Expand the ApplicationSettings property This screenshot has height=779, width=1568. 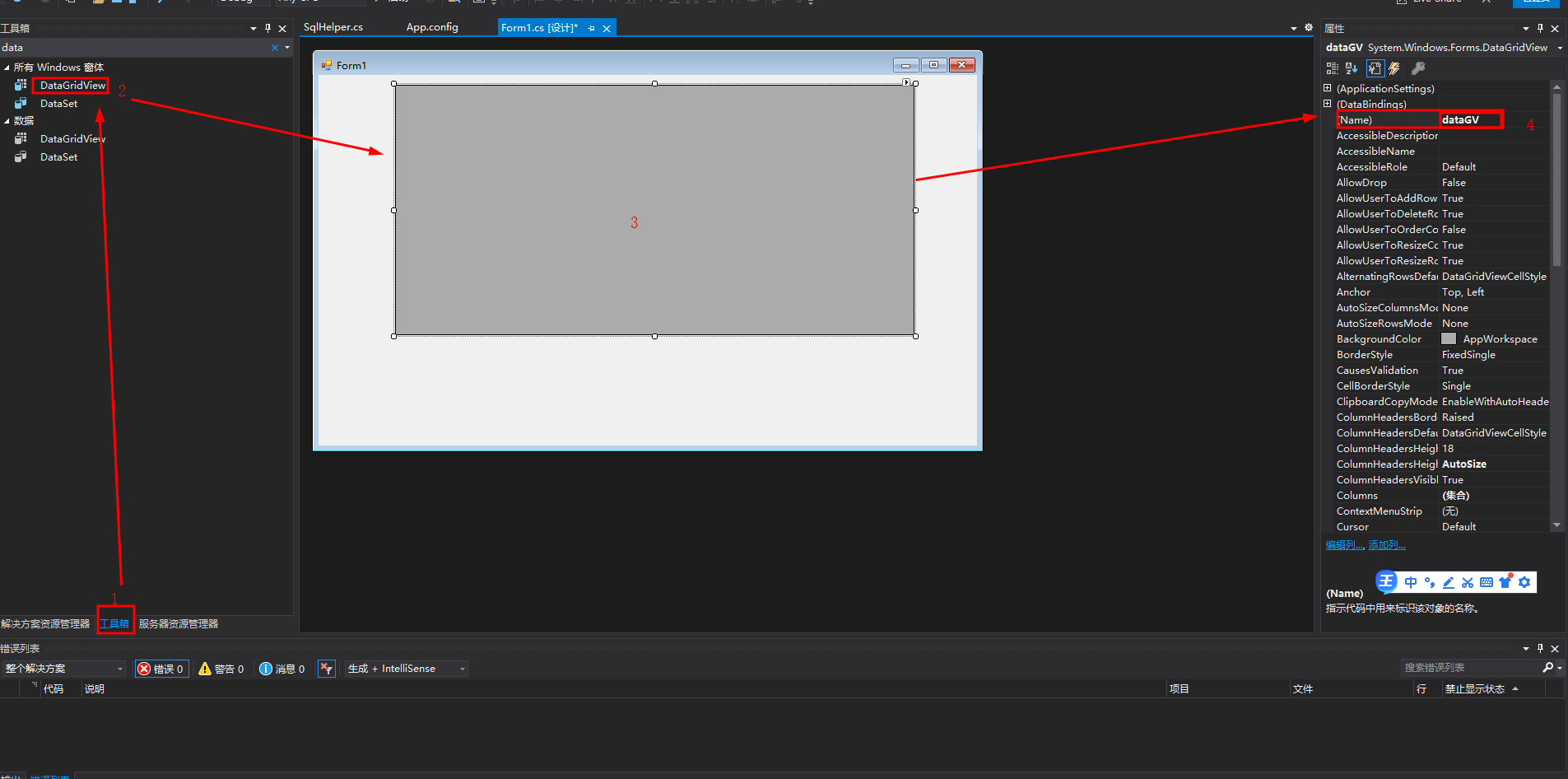click(x=1327, y=88)
